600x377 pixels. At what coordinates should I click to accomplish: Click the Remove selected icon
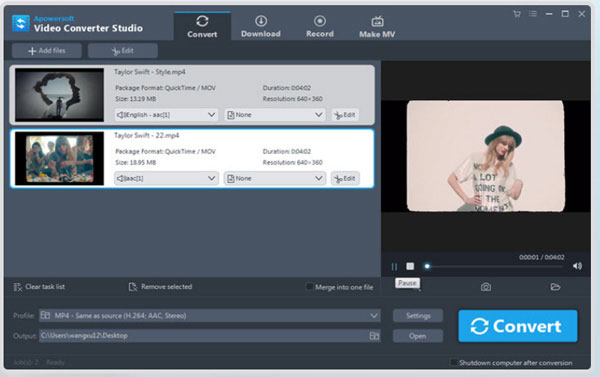[133, 287]
